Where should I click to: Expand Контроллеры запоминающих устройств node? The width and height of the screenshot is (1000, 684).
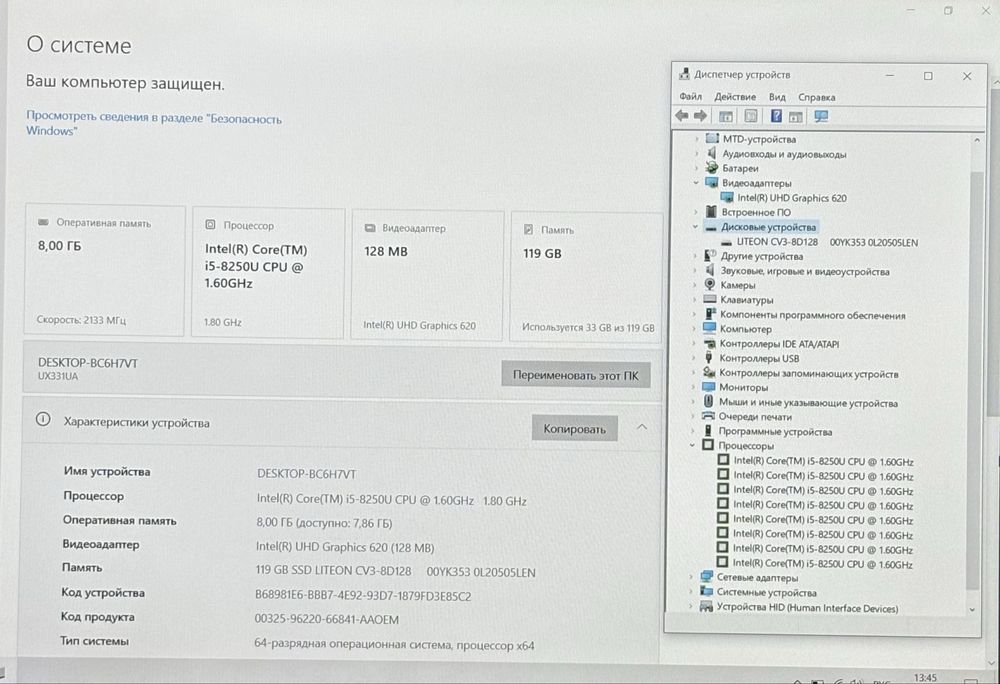click(x=693, y=372)
